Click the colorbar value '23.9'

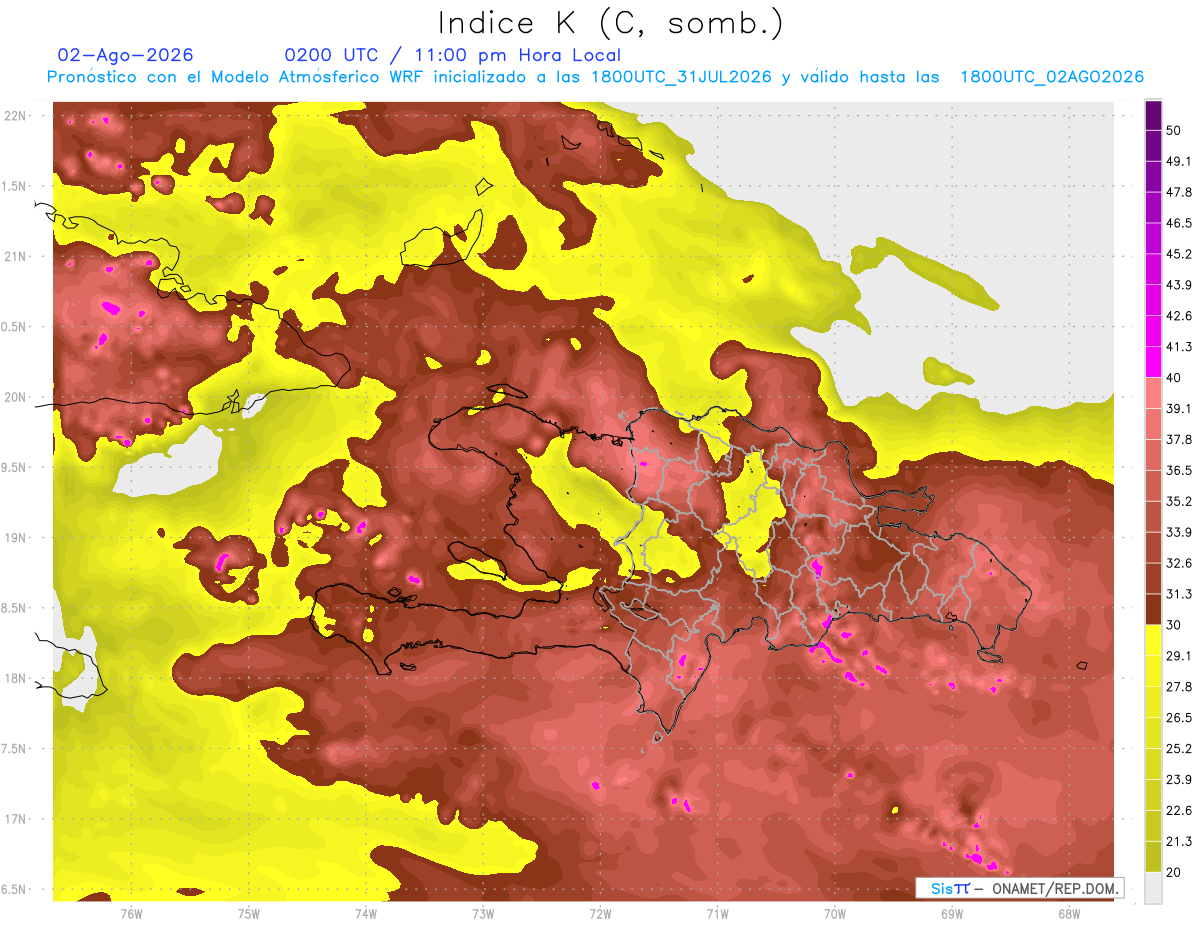coord(1180,779)
